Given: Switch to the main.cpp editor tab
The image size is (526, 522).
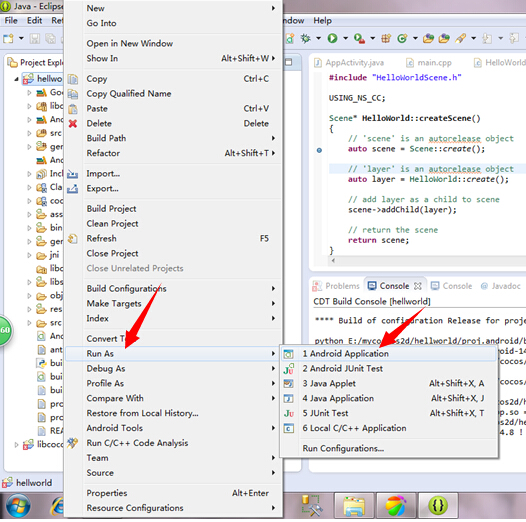Looking at the screenshot, I should point(429,63).
